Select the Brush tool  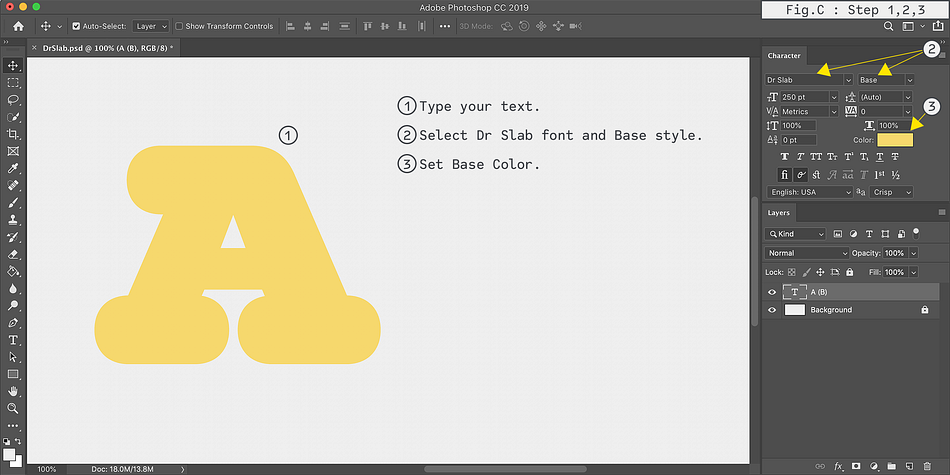[13, 202]
